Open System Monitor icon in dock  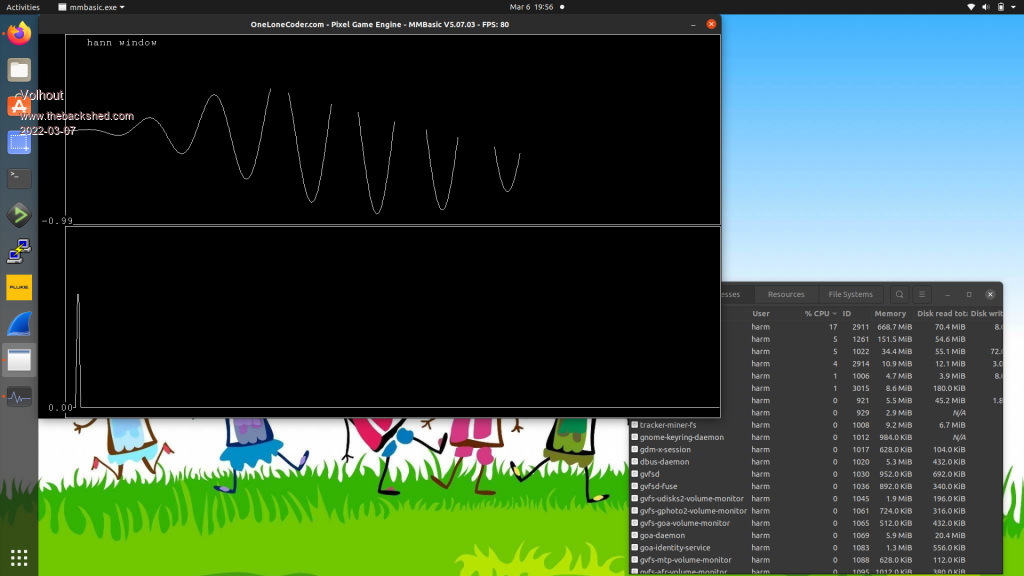coord(19,397)
